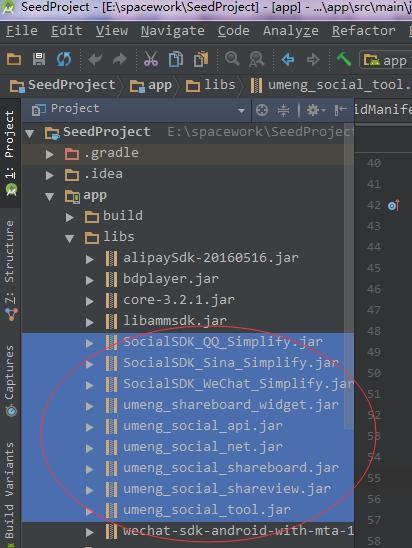This screenshot has height=548, width=412.
Task: Click the Make Project hammer icon
Action: (344, 59)
